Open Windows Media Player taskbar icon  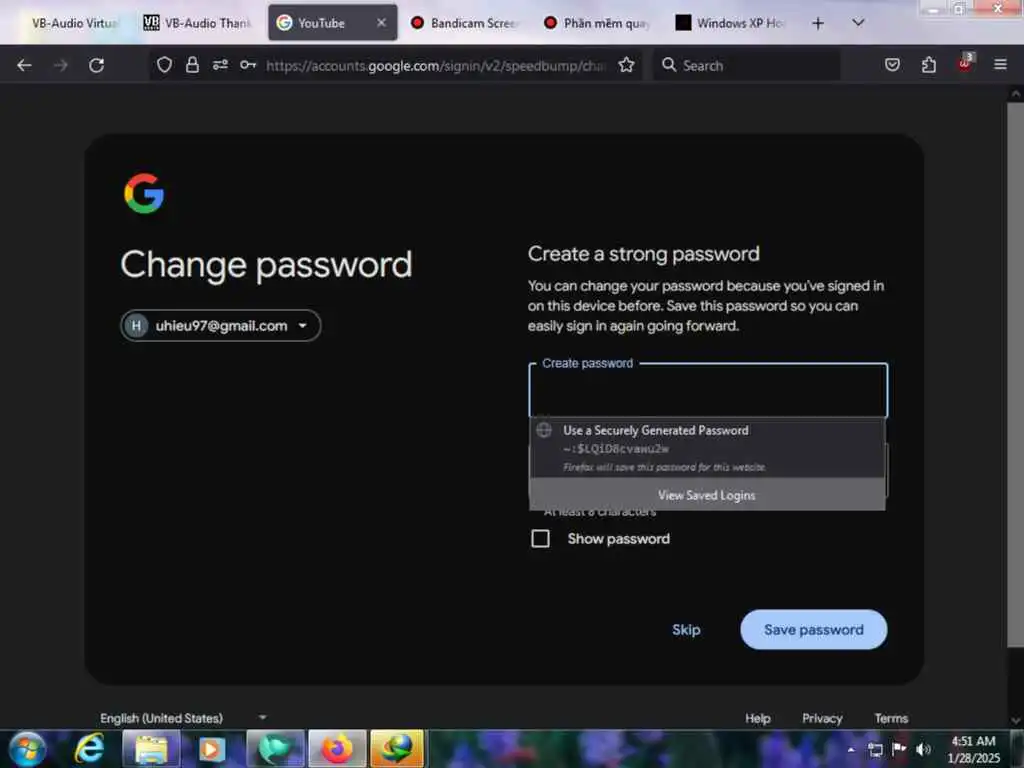(212, 748)
